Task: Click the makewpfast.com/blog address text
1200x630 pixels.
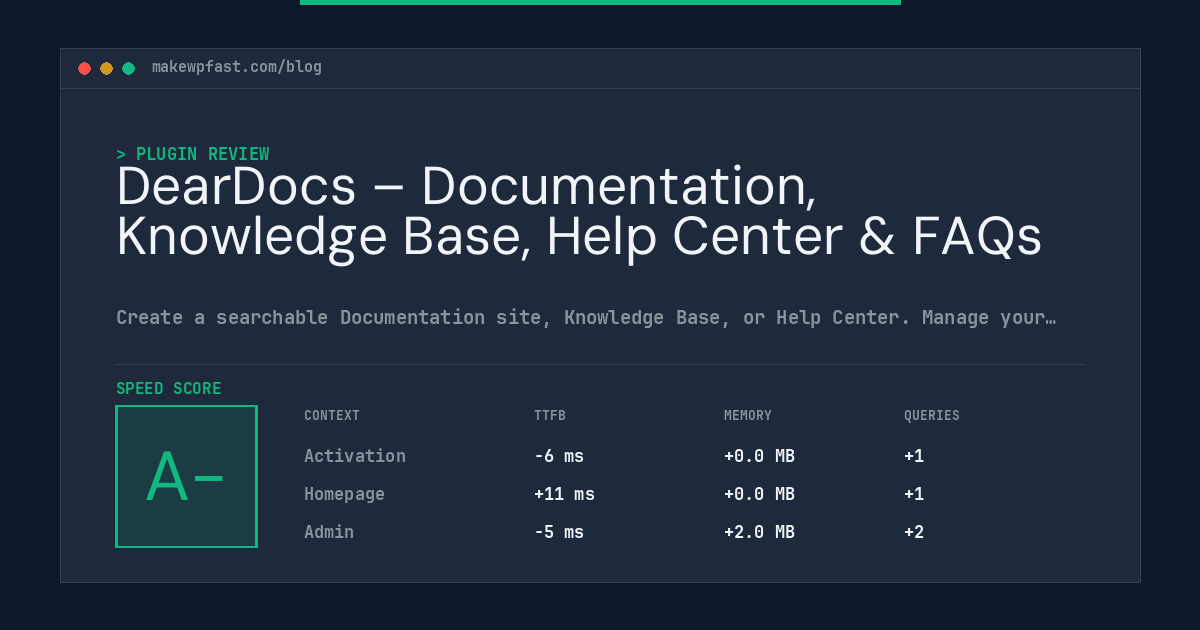Action: (x=237, y=67)
